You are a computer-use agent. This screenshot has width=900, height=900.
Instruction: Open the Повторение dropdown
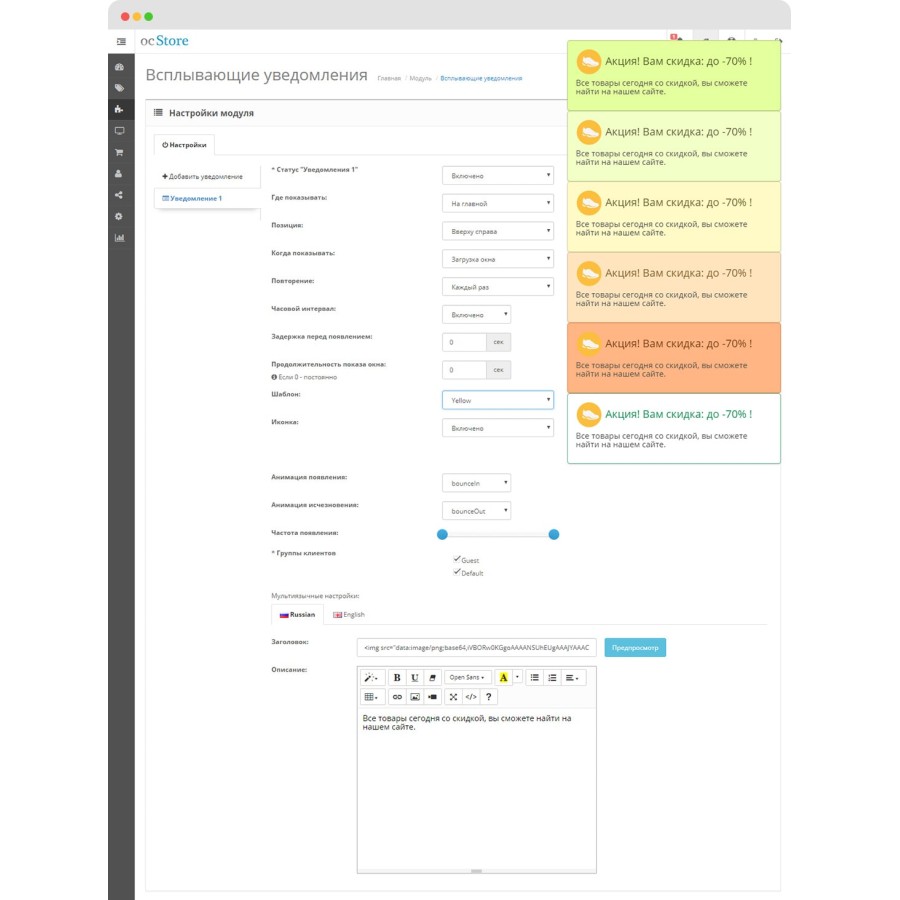tap(498, 287)
